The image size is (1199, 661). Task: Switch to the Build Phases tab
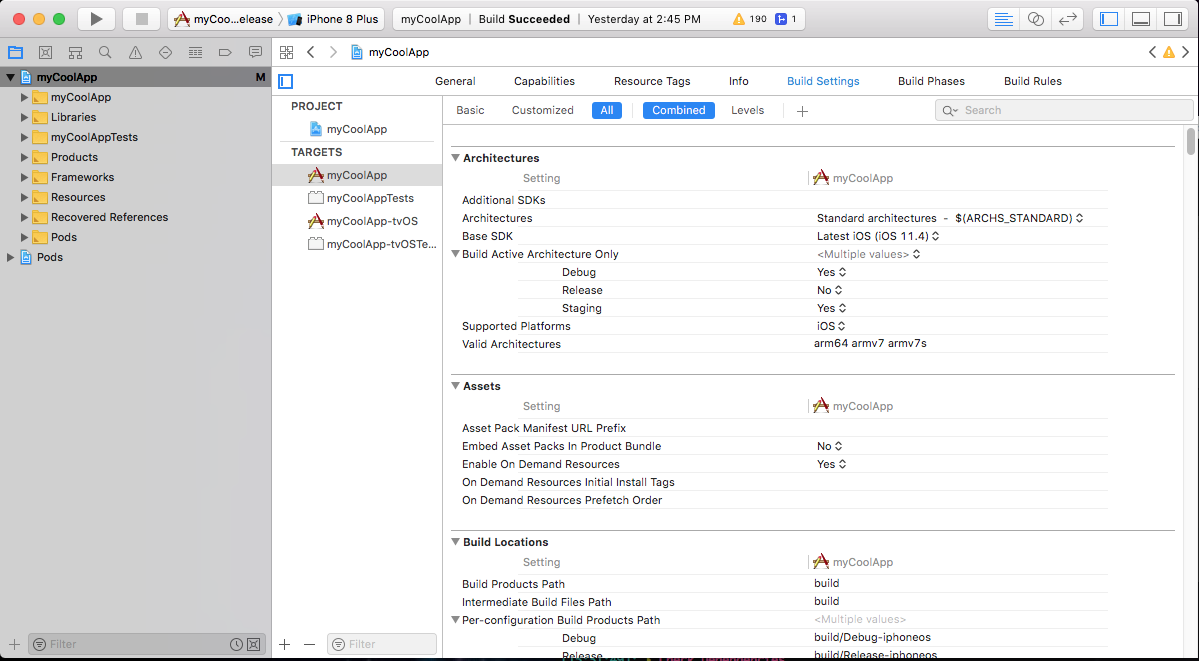(930, 81)
